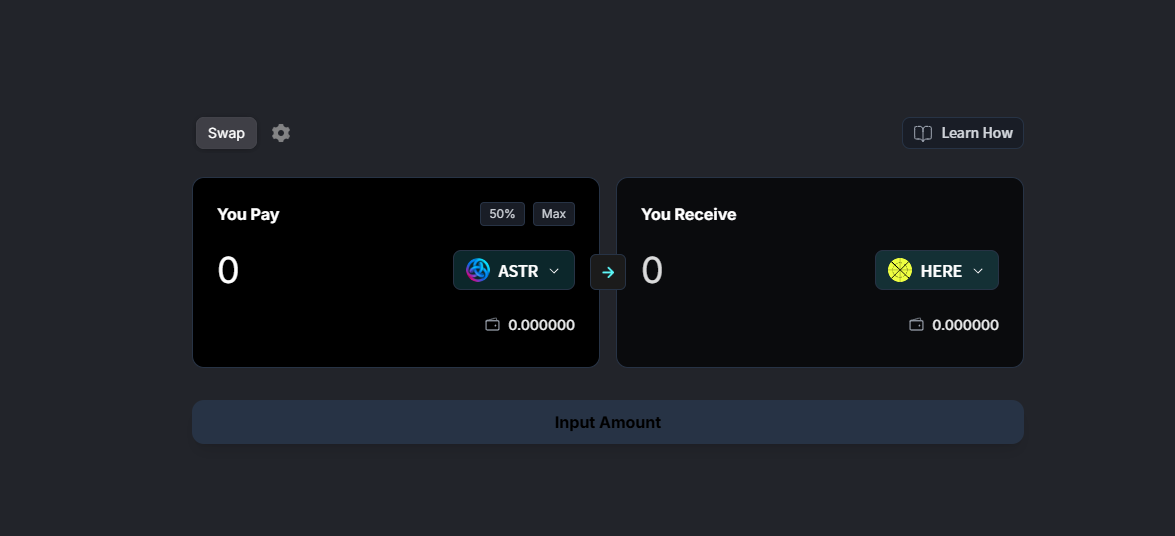The width and height of the screenshot is (1175, 536).
Task: Switch token direction with arrow button
Action: tap(608, 272)
